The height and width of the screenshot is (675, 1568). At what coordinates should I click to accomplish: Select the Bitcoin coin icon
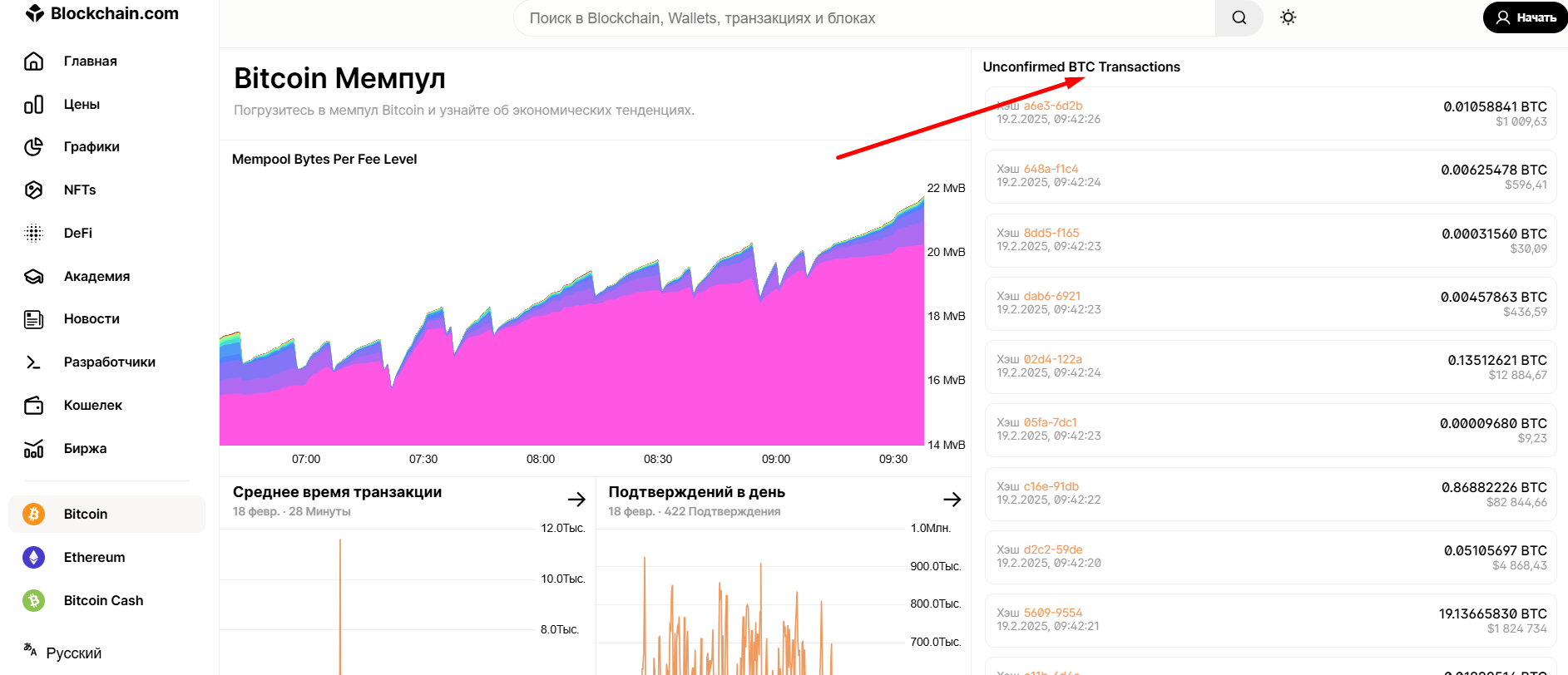coord(34,514)
